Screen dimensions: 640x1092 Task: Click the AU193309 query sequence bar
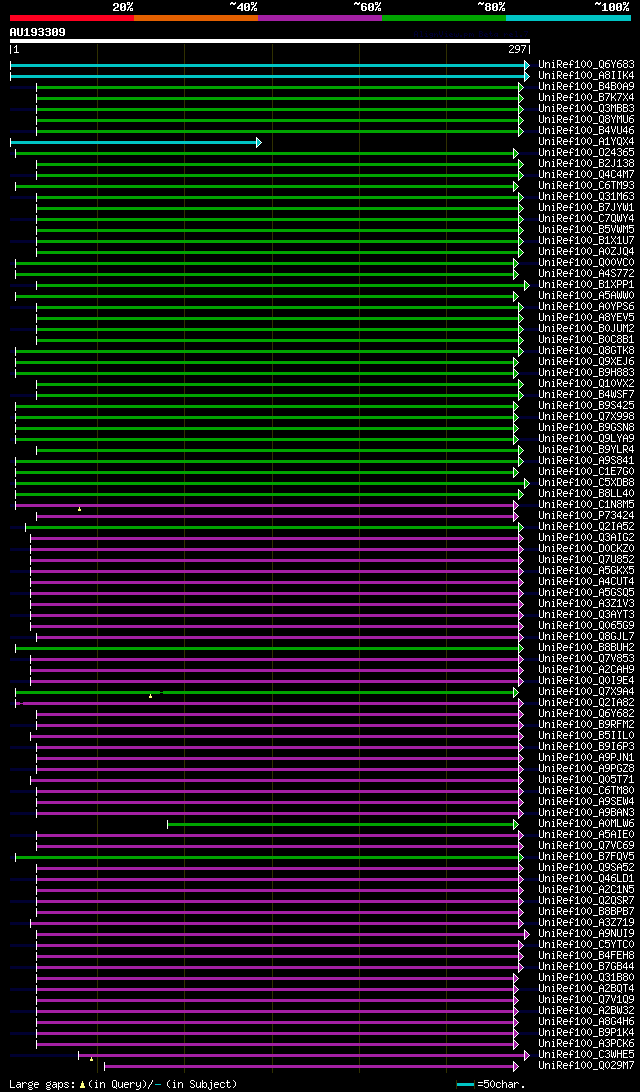[x=270, y=40]
